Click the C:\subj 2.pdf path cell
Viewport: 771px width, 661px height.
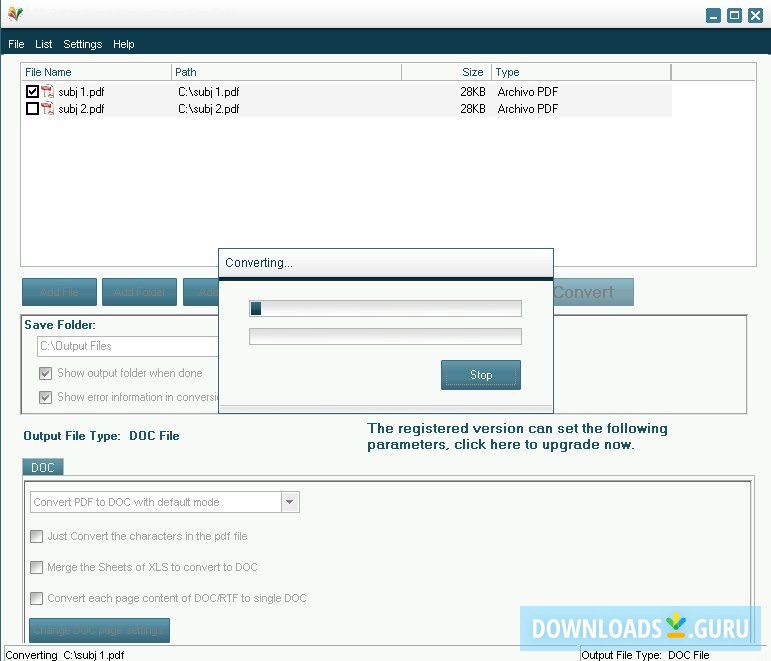click(208, 109)
